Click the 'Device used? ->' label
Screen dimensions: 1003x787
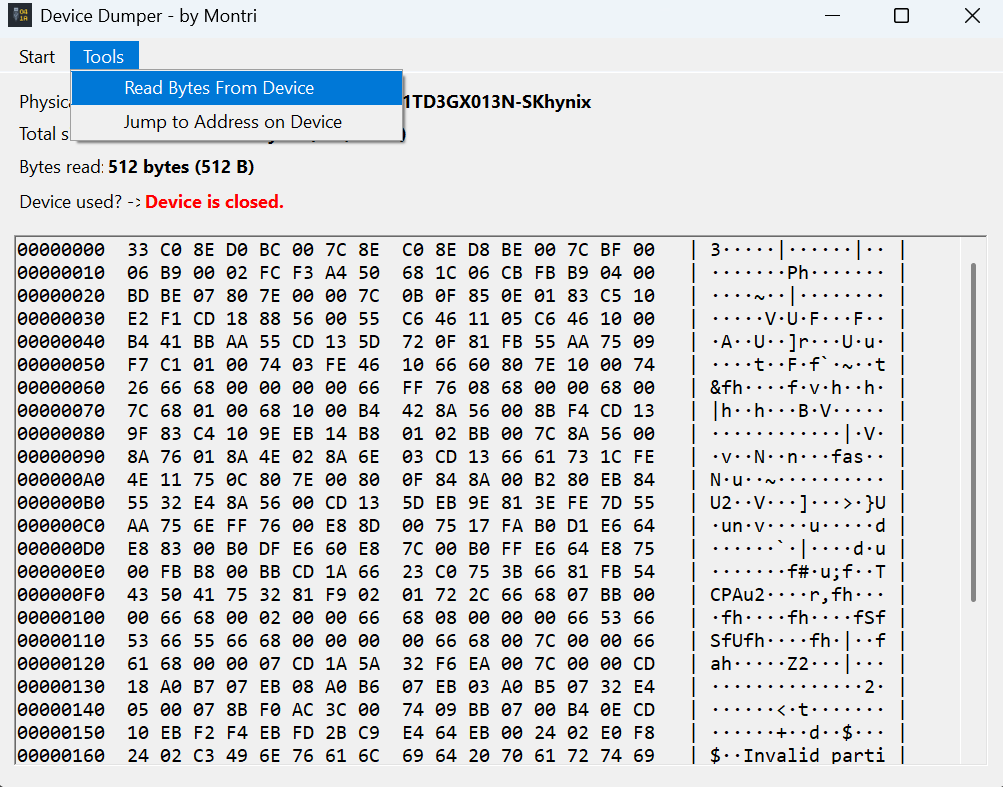[x=81, y=202]
